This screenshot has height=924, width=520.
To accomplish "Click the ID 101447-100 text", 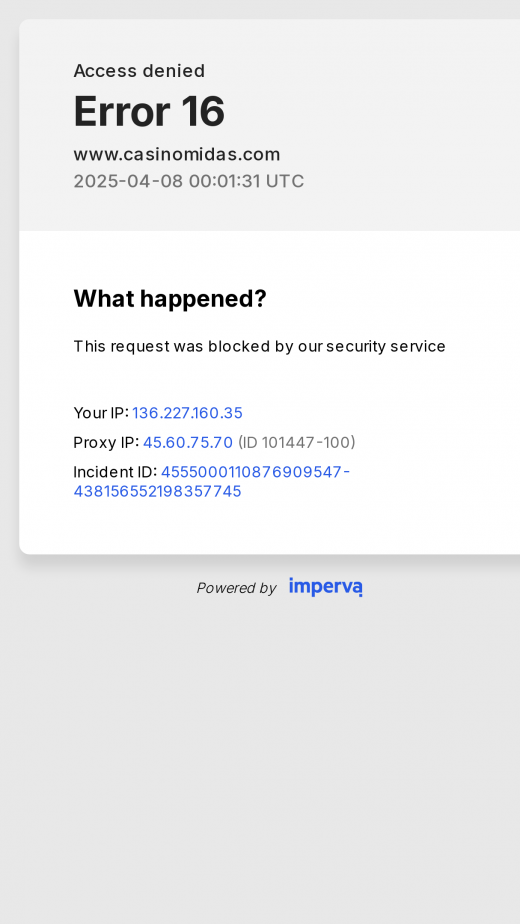I will (297, 443).
